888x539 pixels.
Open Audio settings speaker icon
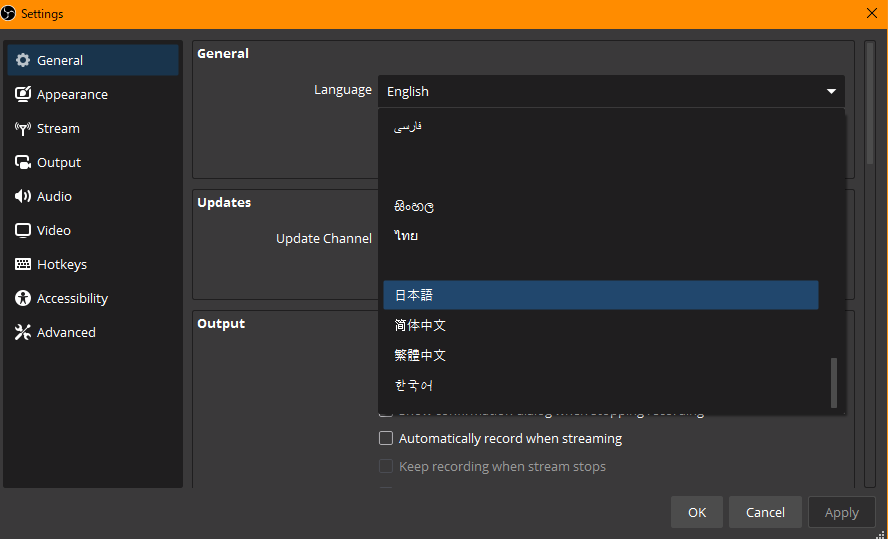[x=23, y=196]
